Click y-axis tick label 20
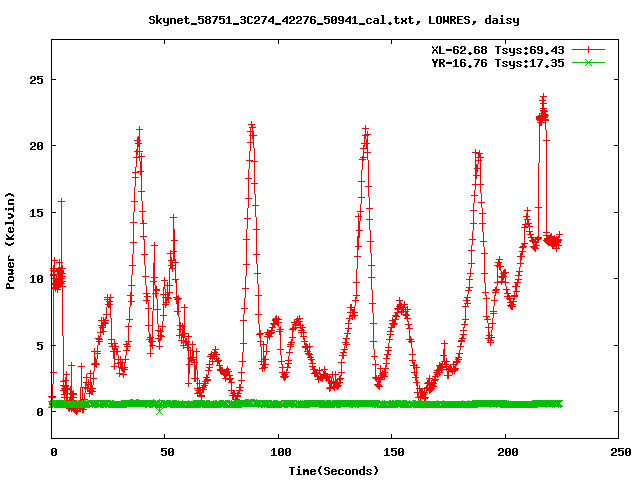 (x=36, y=146)
